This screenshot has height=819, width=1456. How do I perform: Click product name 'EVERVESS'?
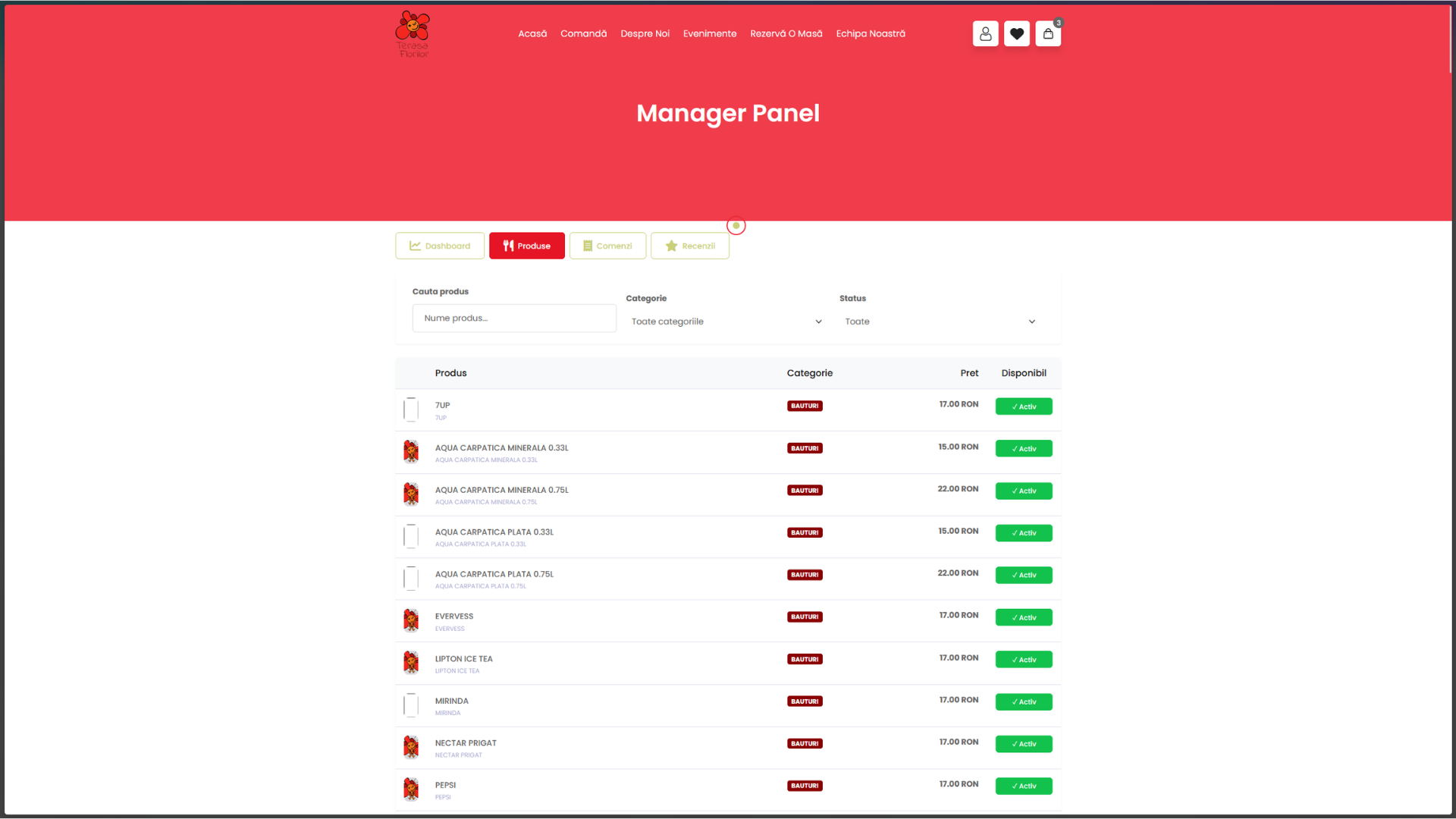point(453,617)
